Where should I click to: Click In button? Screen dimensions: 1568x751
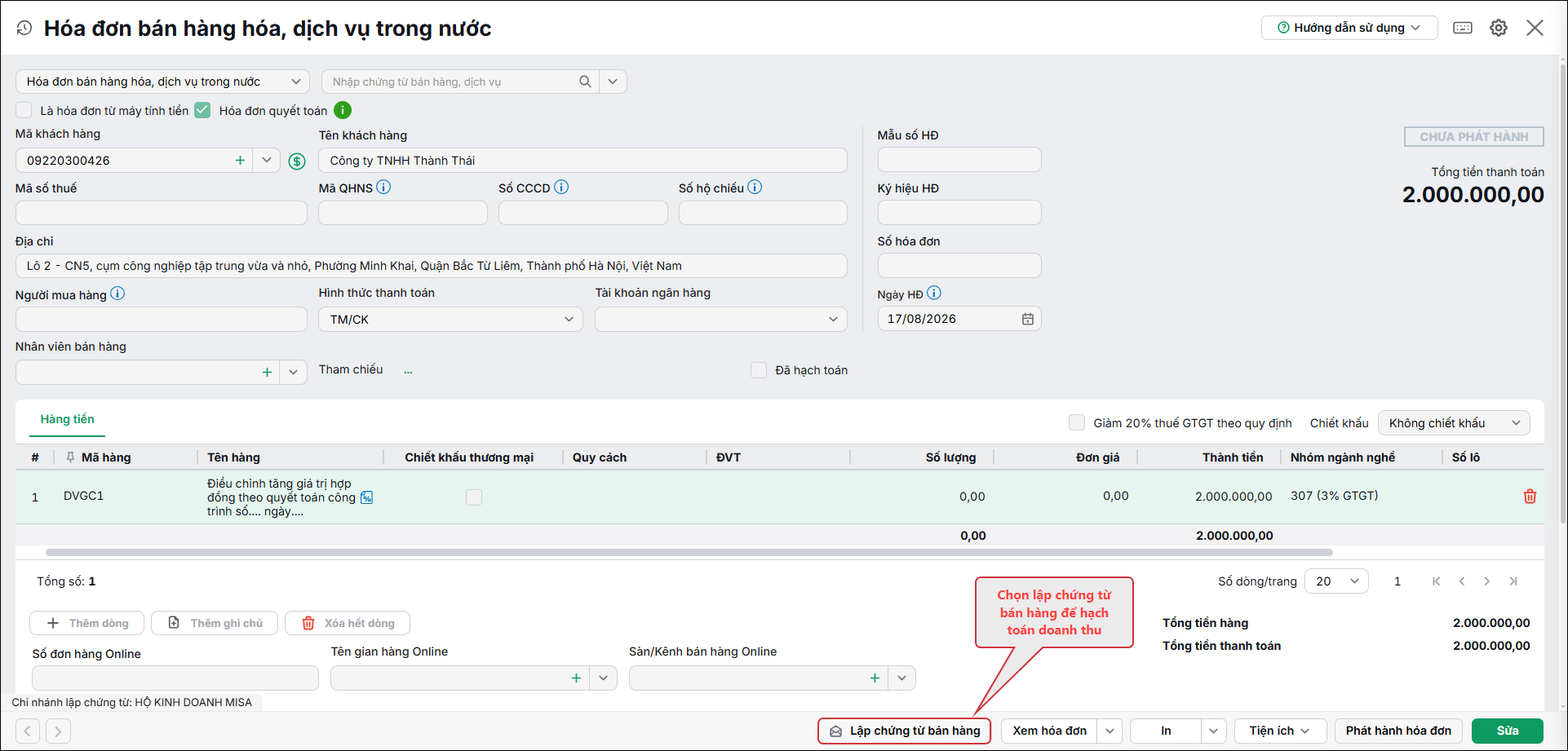[x=1166, y=731]
